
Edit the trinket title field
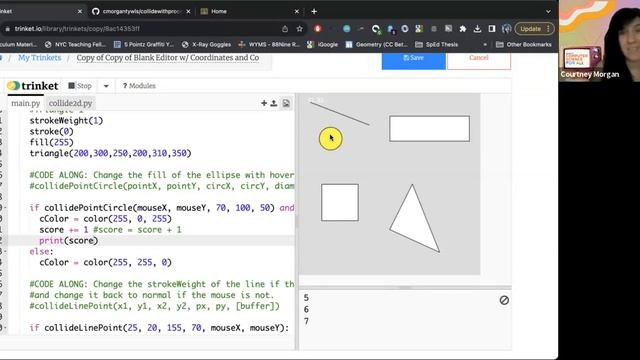168,58
